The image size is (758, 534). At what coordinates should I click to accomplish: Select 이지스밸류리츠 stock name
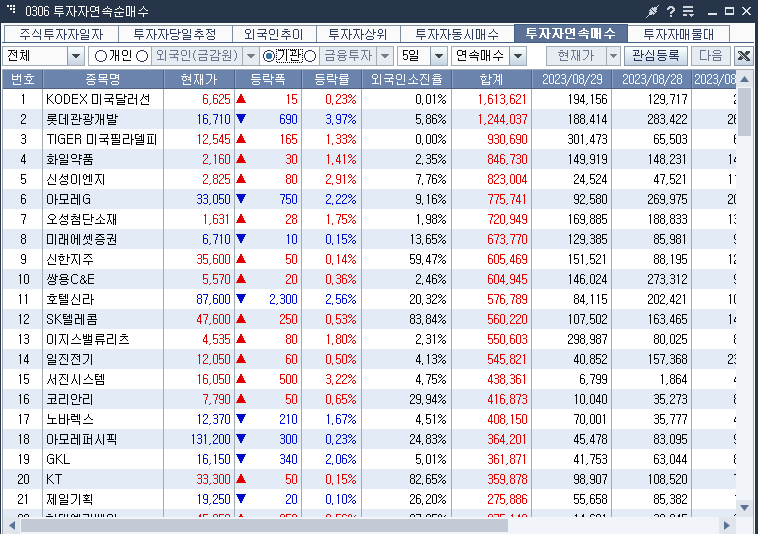tap(87, 340)
